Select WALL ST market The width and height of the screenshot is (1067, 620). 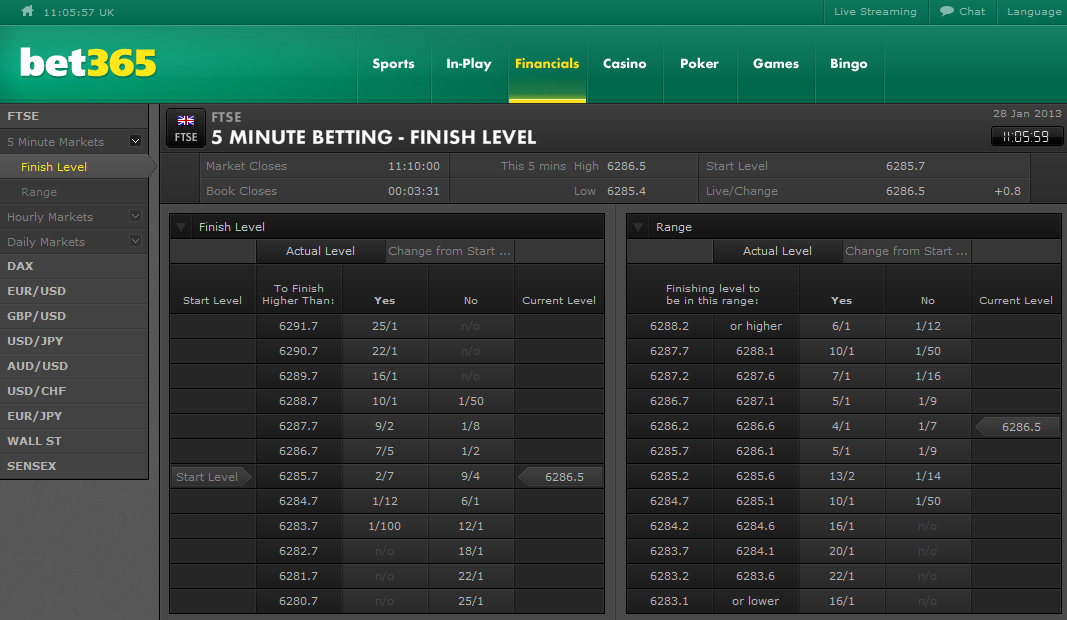click(x=74, y=441)
